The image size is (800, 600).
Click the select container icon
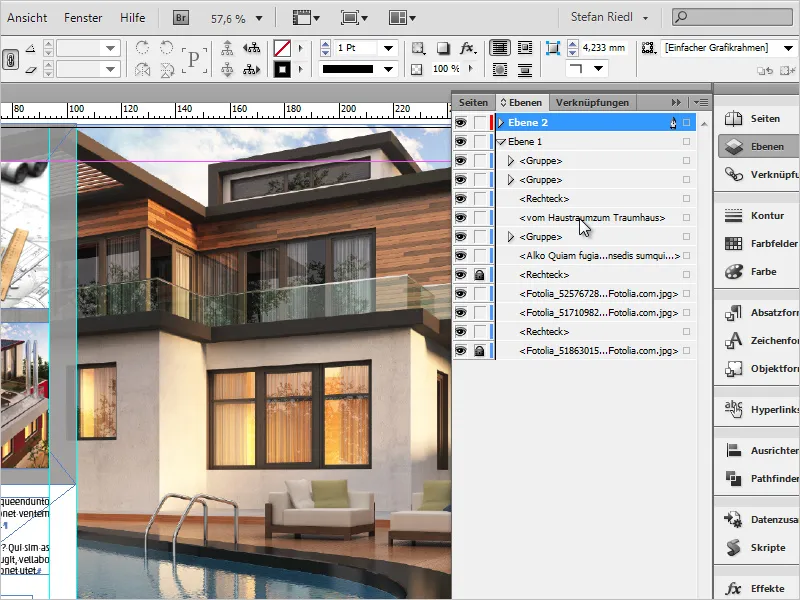(227, 48)
